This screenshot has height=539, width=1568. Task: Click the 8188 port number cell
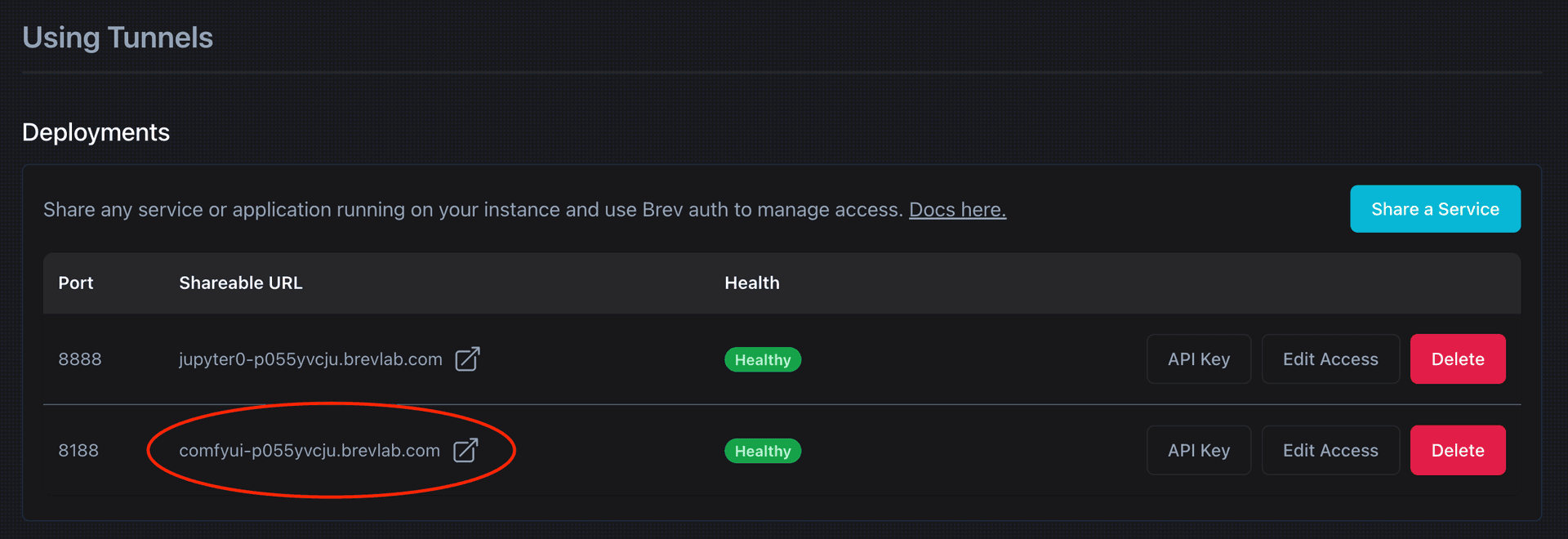pyautogui.click(x=78, y=451)
